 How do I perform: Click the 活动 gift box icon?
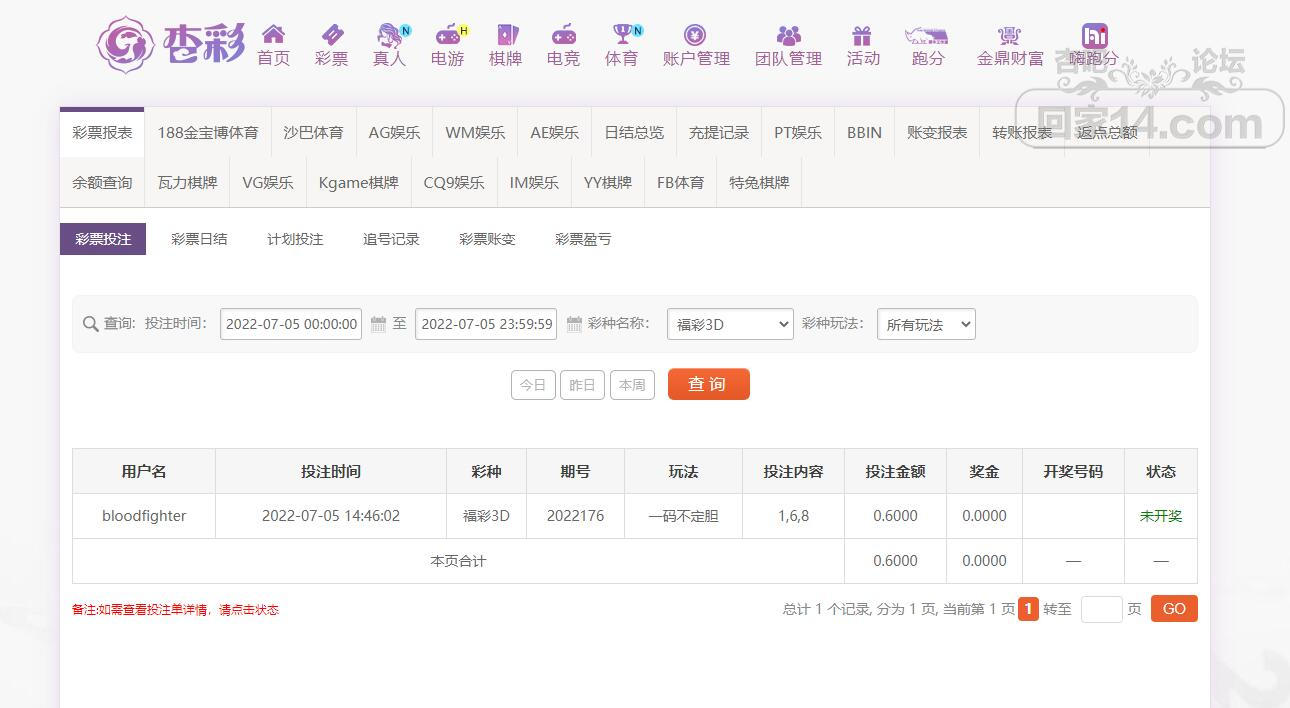(x=862, y=35)
